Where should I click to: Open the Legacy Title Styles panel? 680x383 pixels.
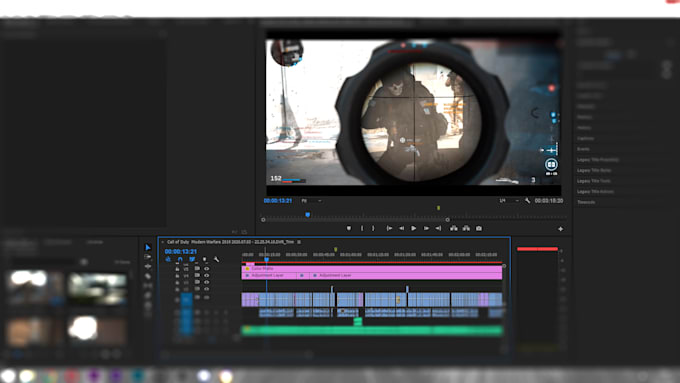tap(594, 170)
